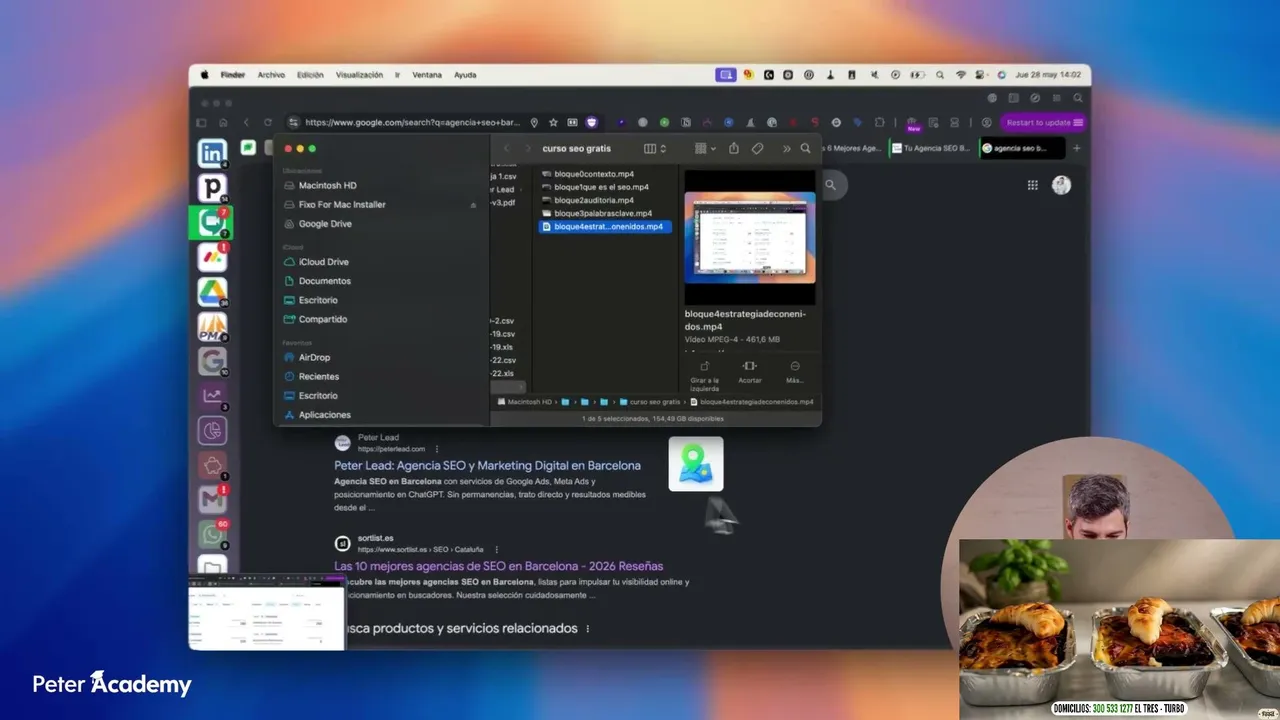Screen dimensions: 1280x720
Task: Reload the browser page
Action: tap(267, 122)
